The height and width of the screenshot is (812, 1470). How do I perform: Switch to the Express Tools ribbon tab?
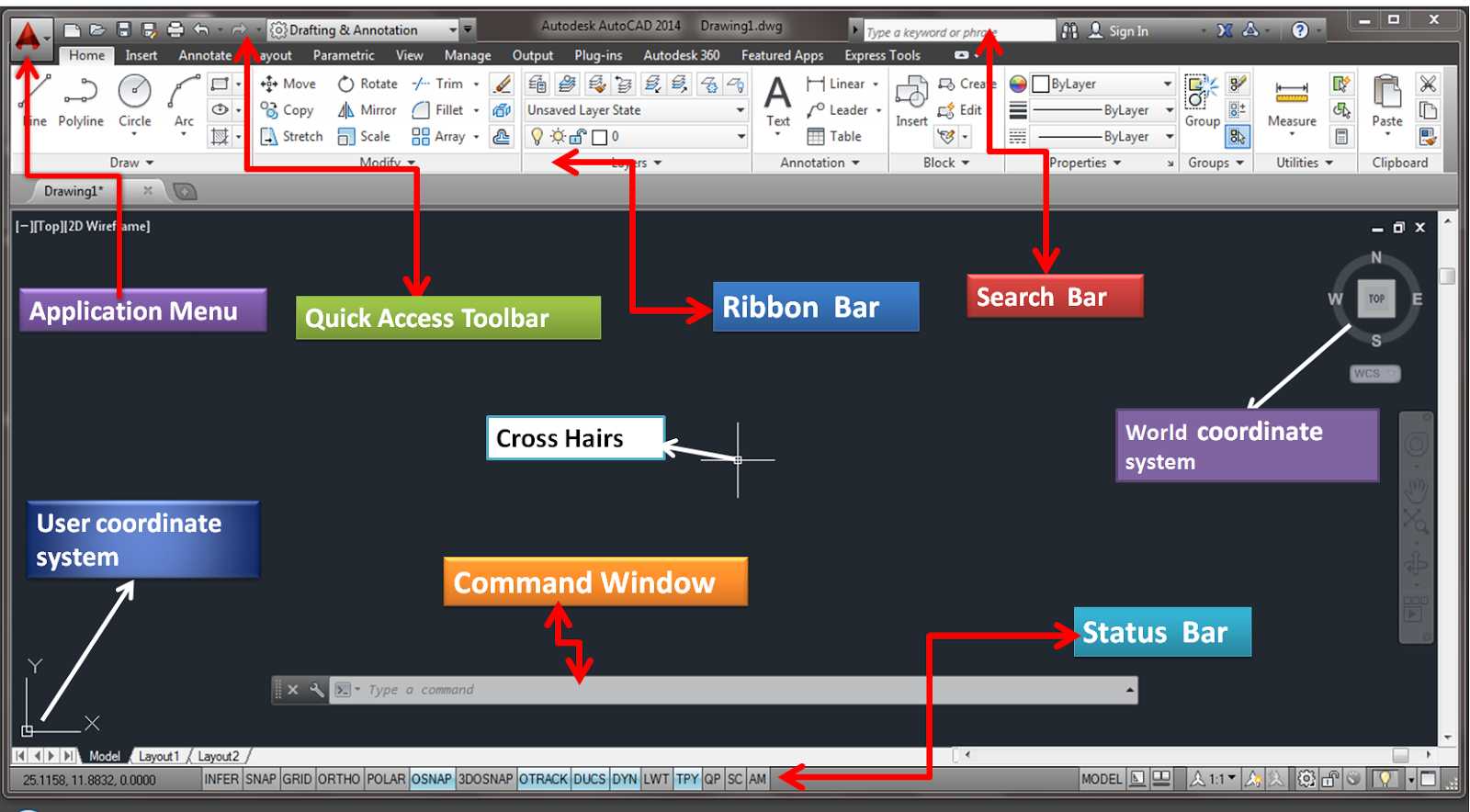pyautogui.click(x=882, y=55)
